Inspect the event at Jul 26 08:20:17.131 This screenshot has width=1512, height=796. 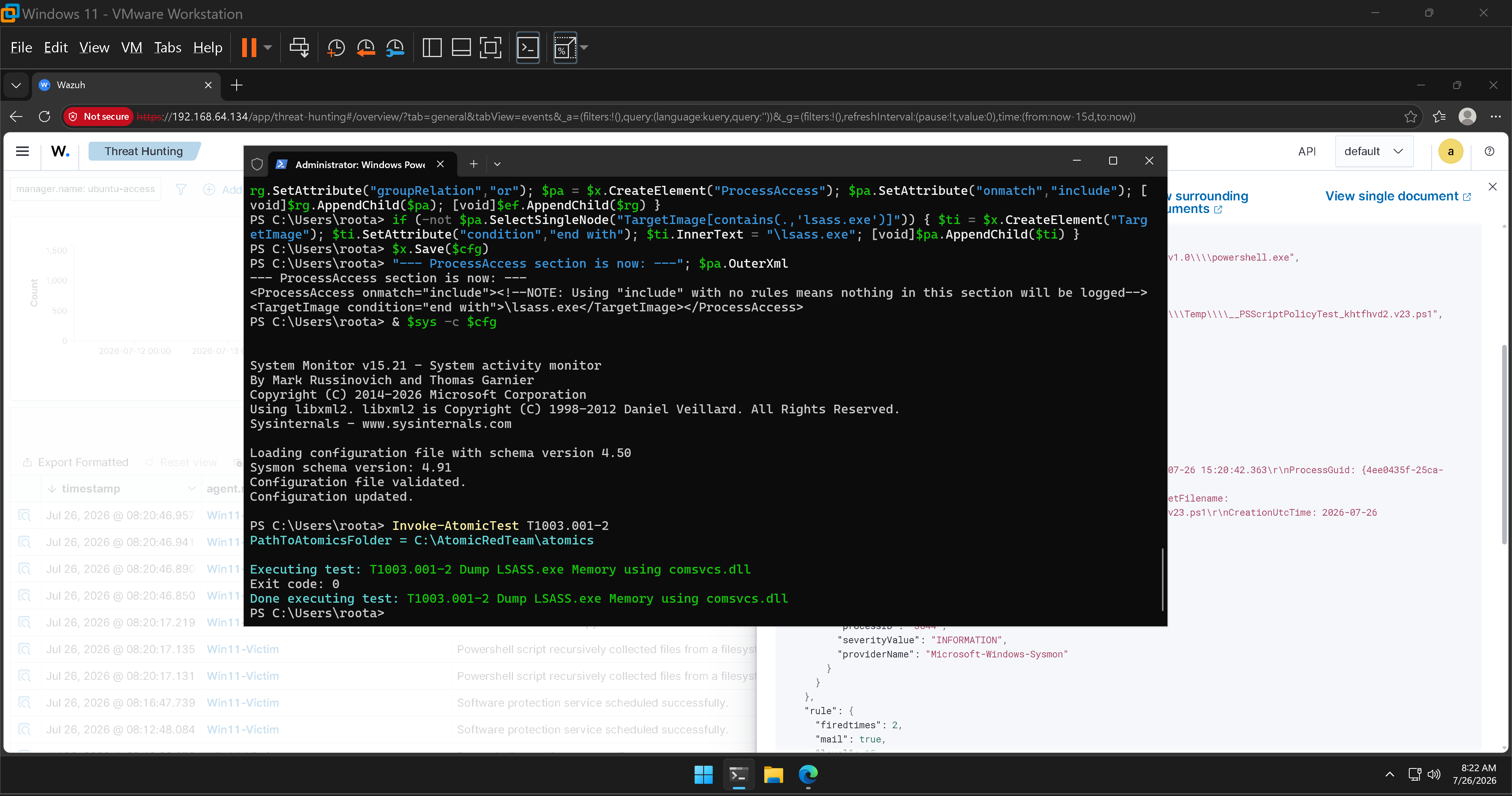click(x=24, y=676)
